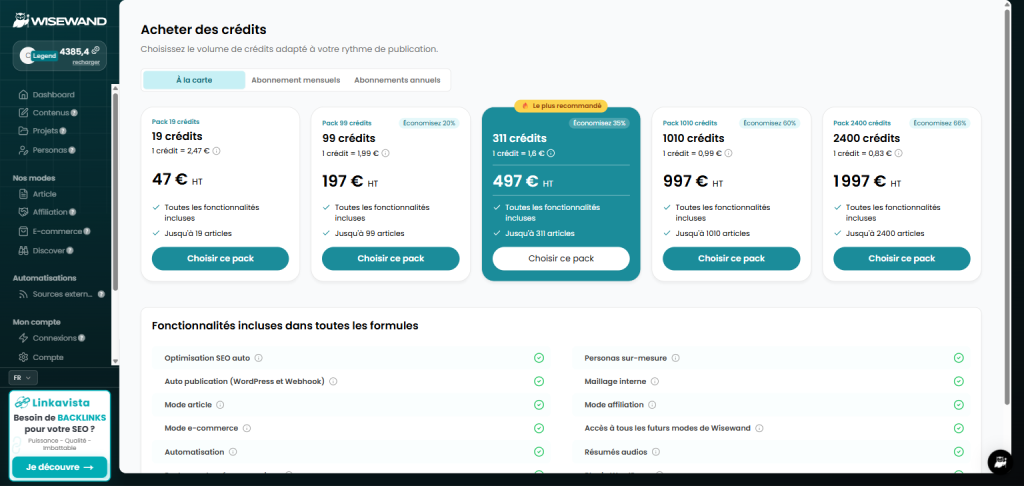Choose the 19 crédits pack

[x=220, y=259]
